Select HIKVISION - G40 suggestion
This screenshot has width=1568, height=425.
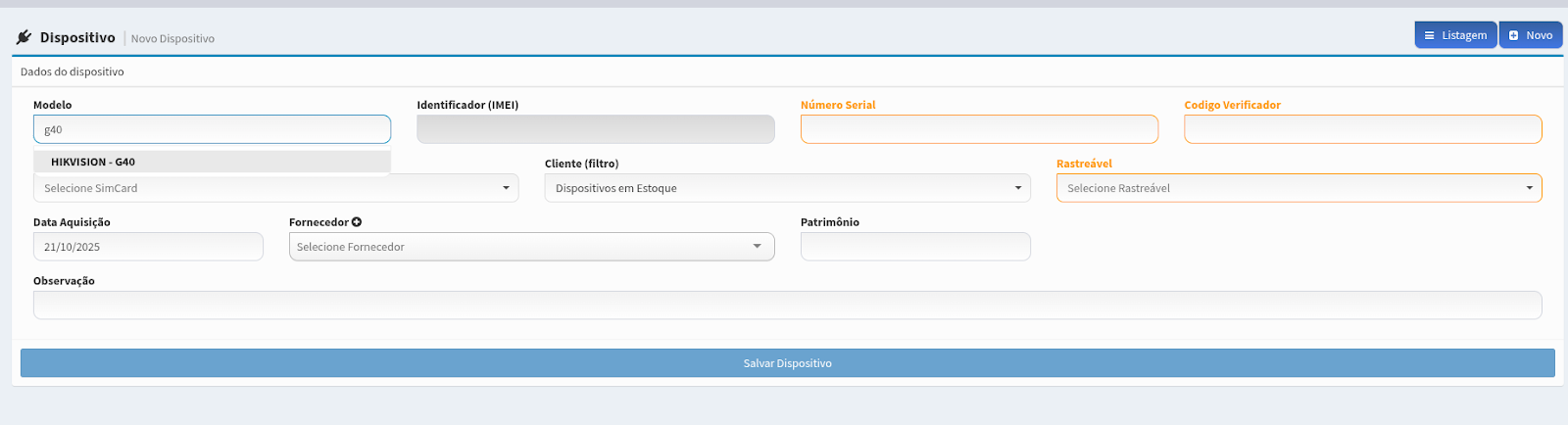(213, 162)
